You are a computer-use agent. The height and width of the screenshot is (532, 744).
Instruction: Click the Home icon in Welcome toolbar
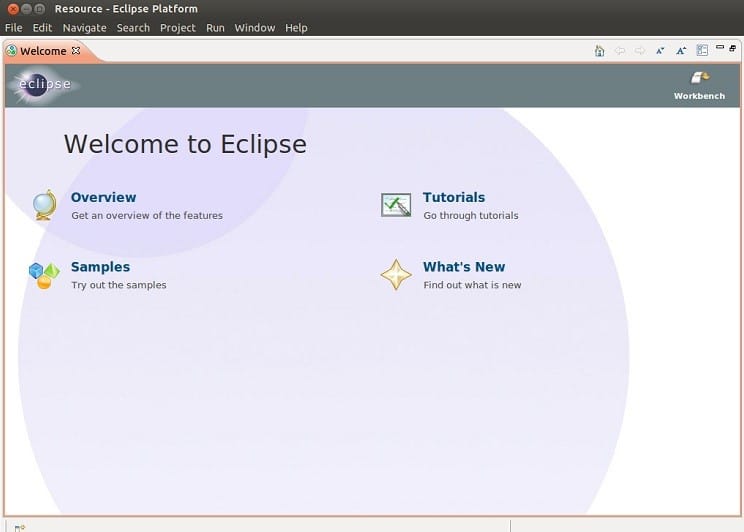click(x=599, y=50)
